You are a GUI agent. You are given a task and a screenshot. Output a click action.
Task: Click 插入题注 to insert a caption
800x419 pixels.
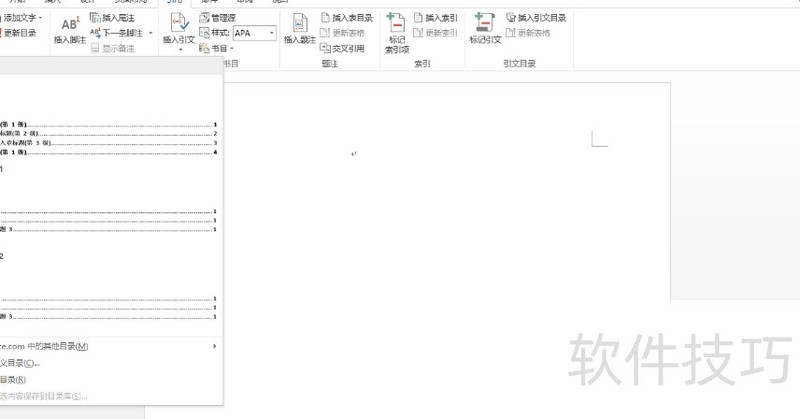click(x=300, y=29)
